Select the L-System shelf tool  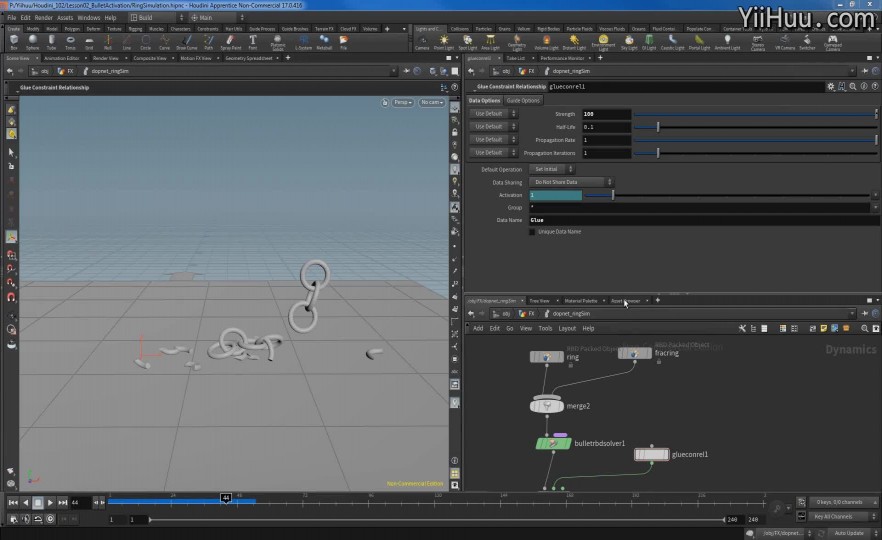point(303,42)
